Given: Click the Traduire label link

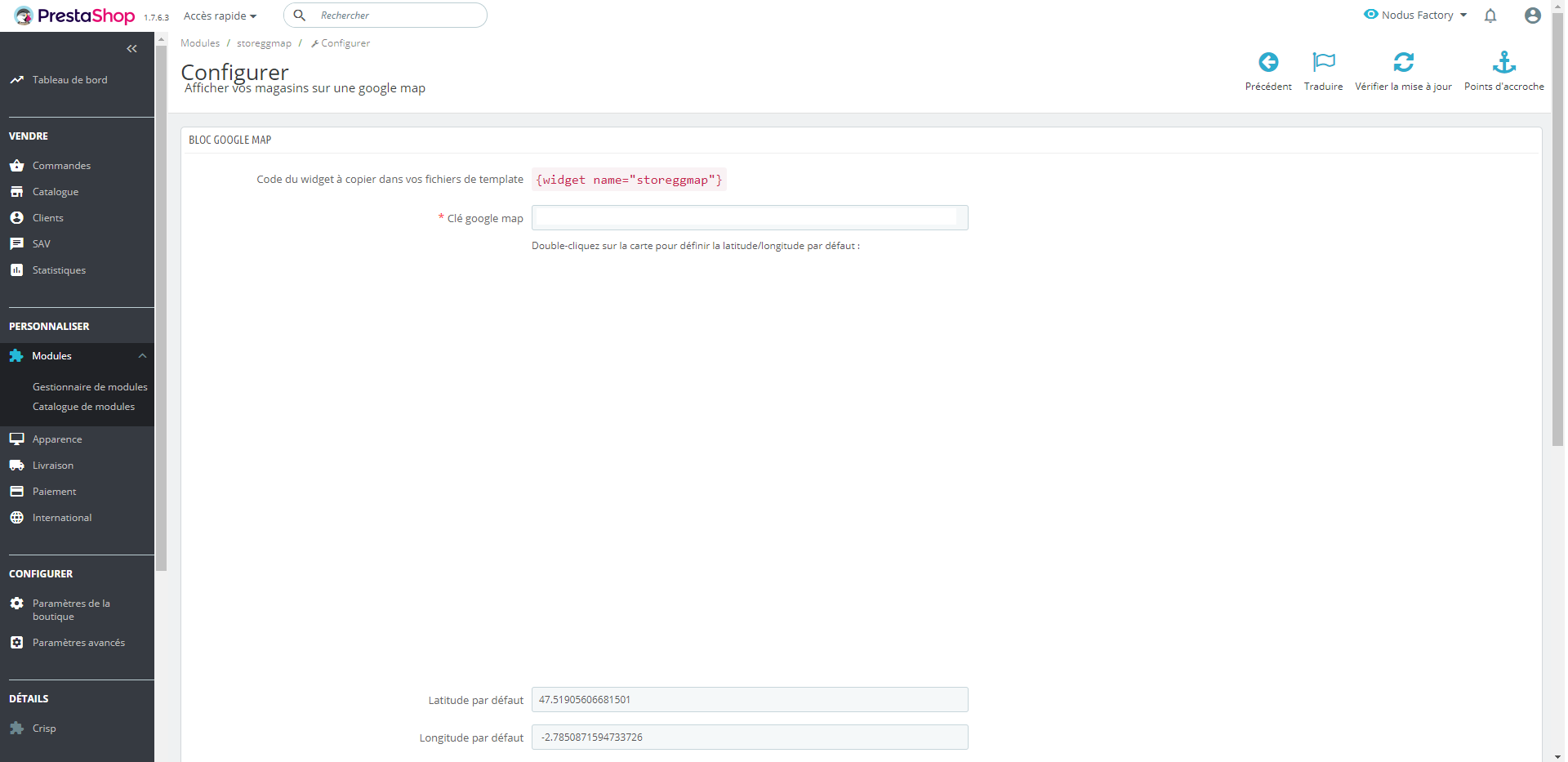Looking at the screenshot, I should pyautogui.click(x=1323, y=87).
